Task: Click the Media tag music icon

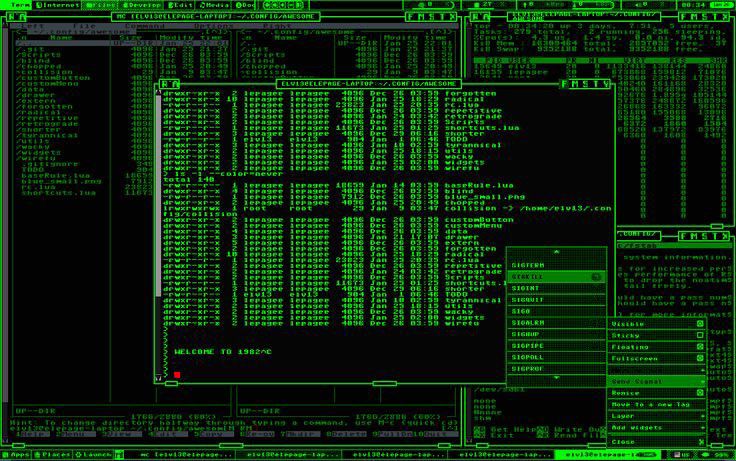Action: [202, 5]
